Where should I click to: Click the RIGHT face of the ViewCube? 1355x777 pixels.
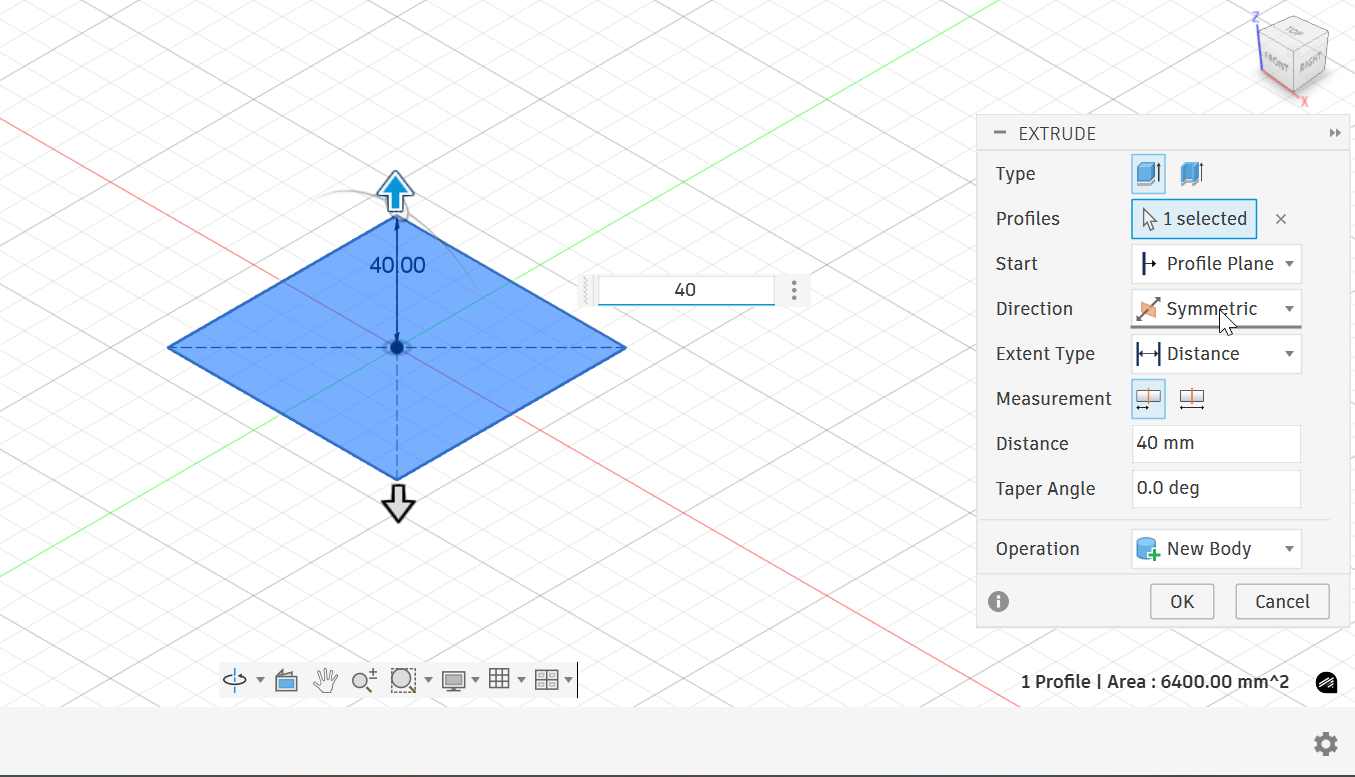(x=1311, y=62)
